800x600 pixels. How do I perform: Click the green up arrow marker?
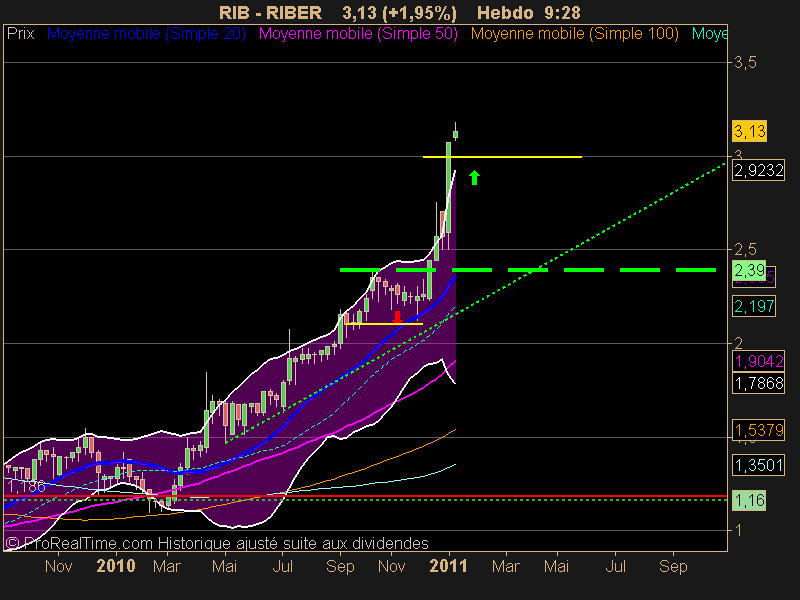[474, 178]
